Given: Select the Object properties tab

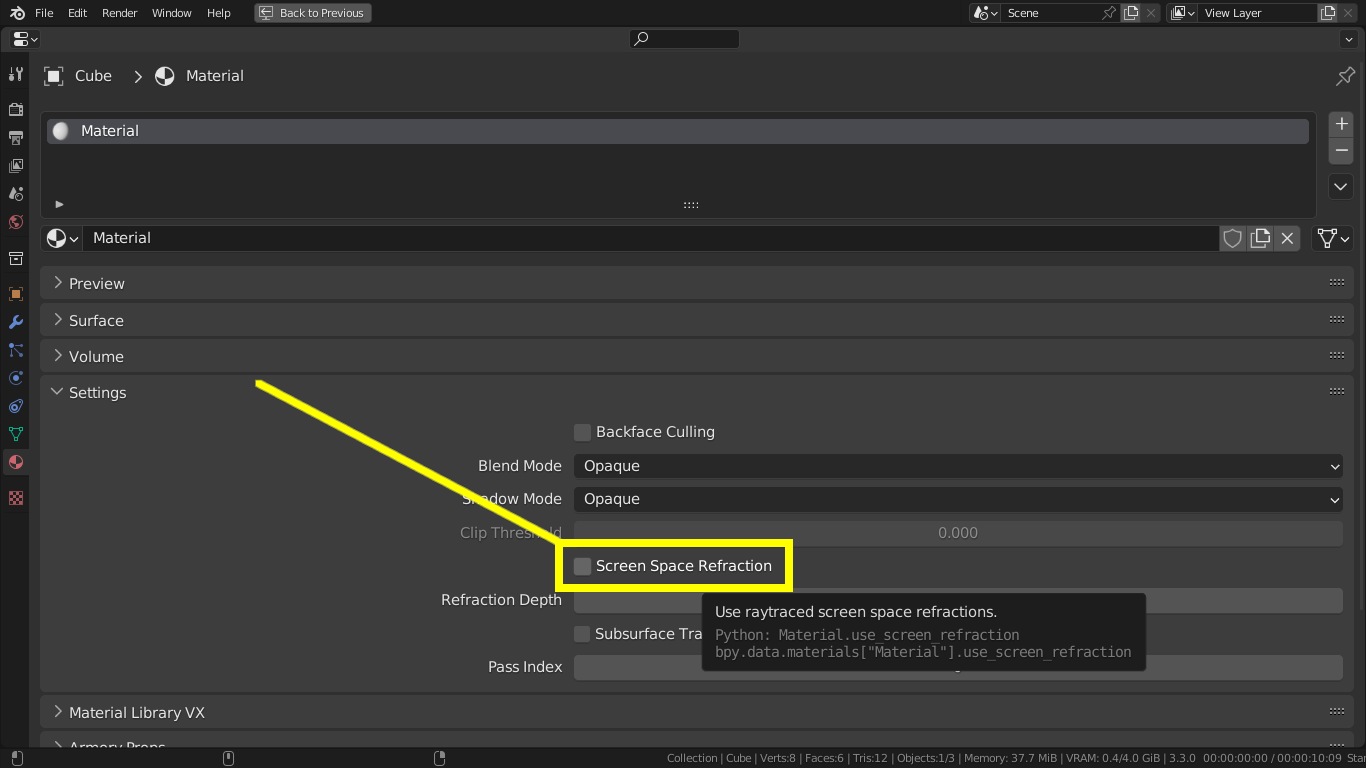Looking at the screenshot, I should click(x=15, y=294).
